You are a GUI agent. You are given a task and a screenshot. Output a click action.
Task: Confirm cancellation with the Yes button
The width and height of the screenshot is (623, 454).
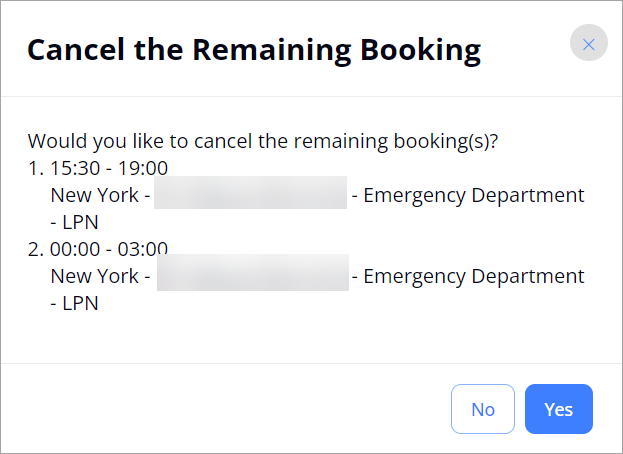[x=559, y=409]
